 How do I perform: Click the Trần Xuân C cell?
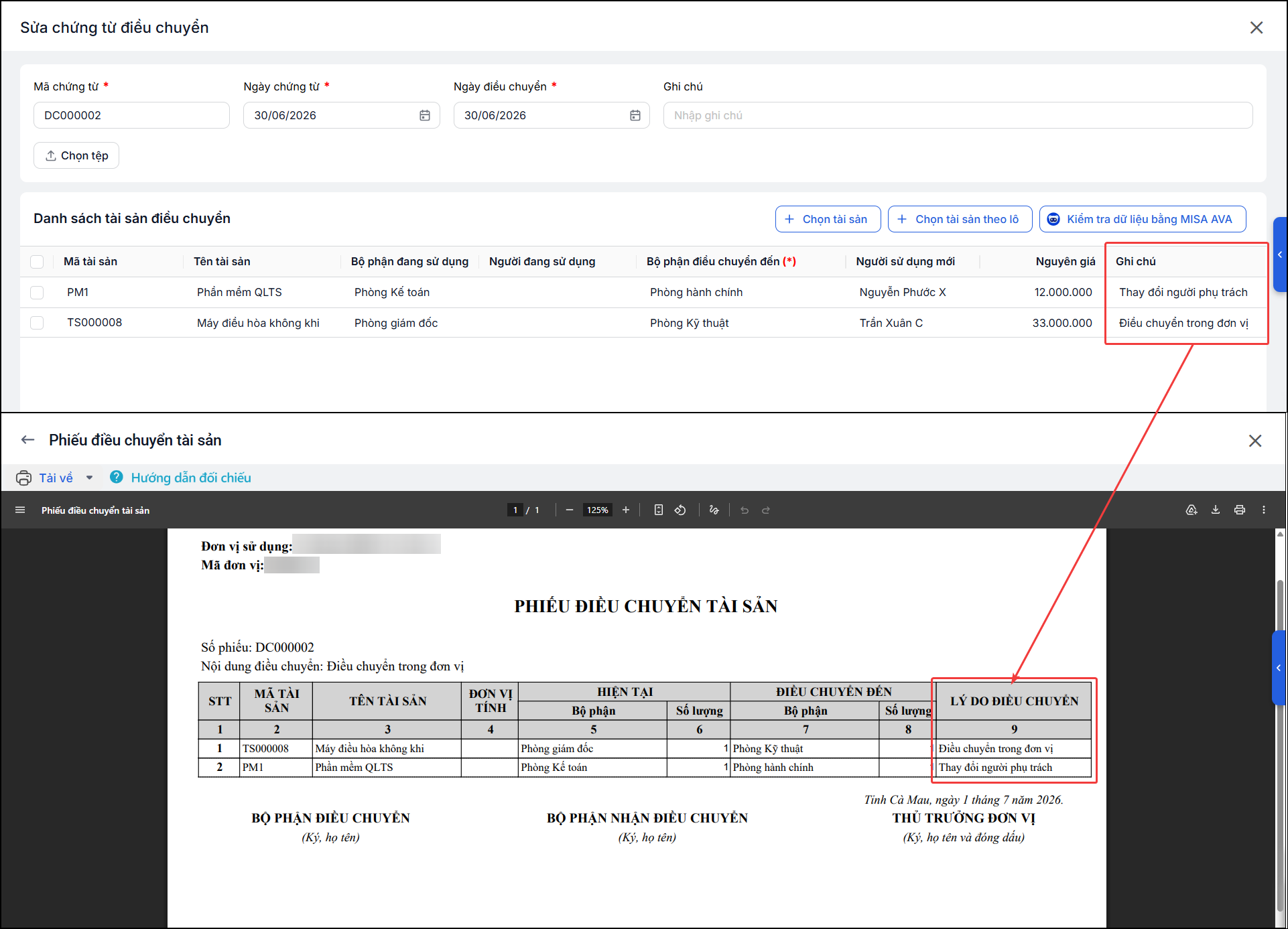(891, 323)
